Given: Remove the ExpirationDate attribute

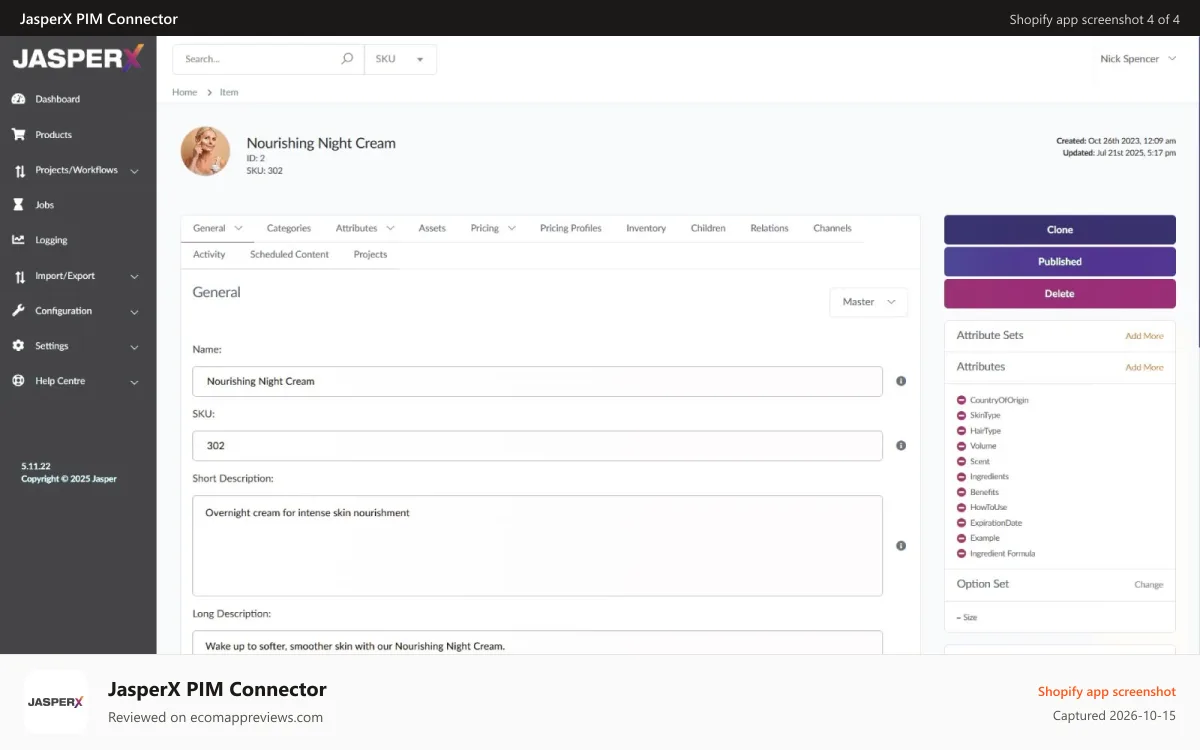Looking at the screenshot, I should click(961, 523).
